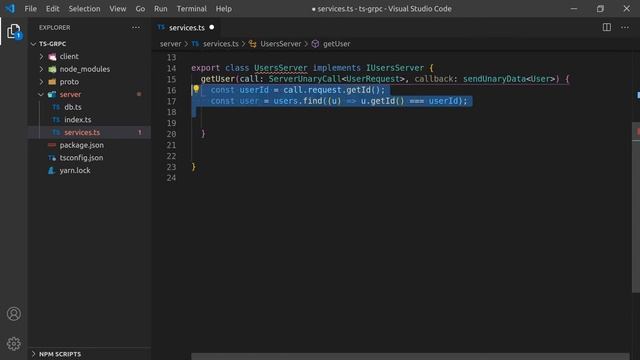Click the server folder icon
The width and height of the screenshot is (640, 360).
(52, 95)
